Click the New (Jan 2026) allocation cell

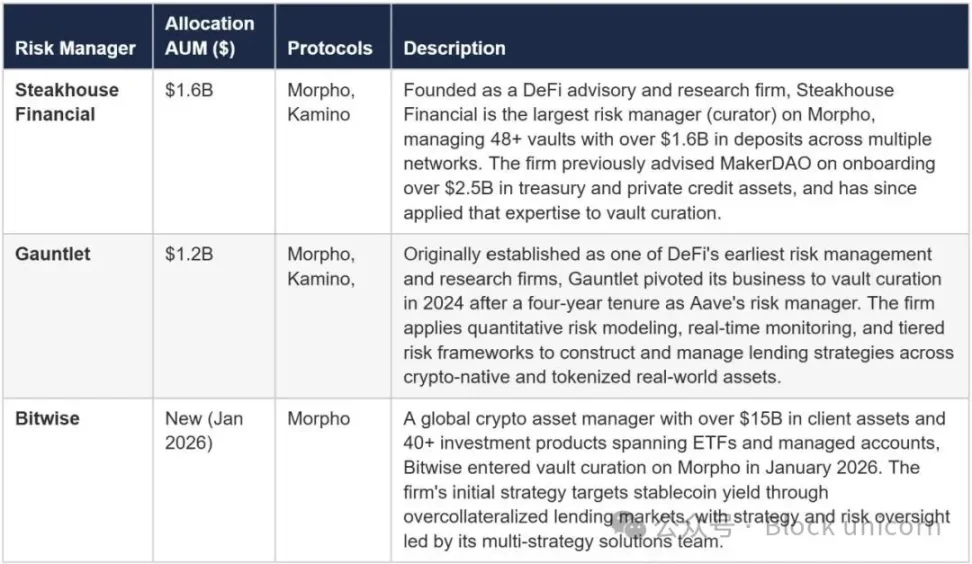204,430
